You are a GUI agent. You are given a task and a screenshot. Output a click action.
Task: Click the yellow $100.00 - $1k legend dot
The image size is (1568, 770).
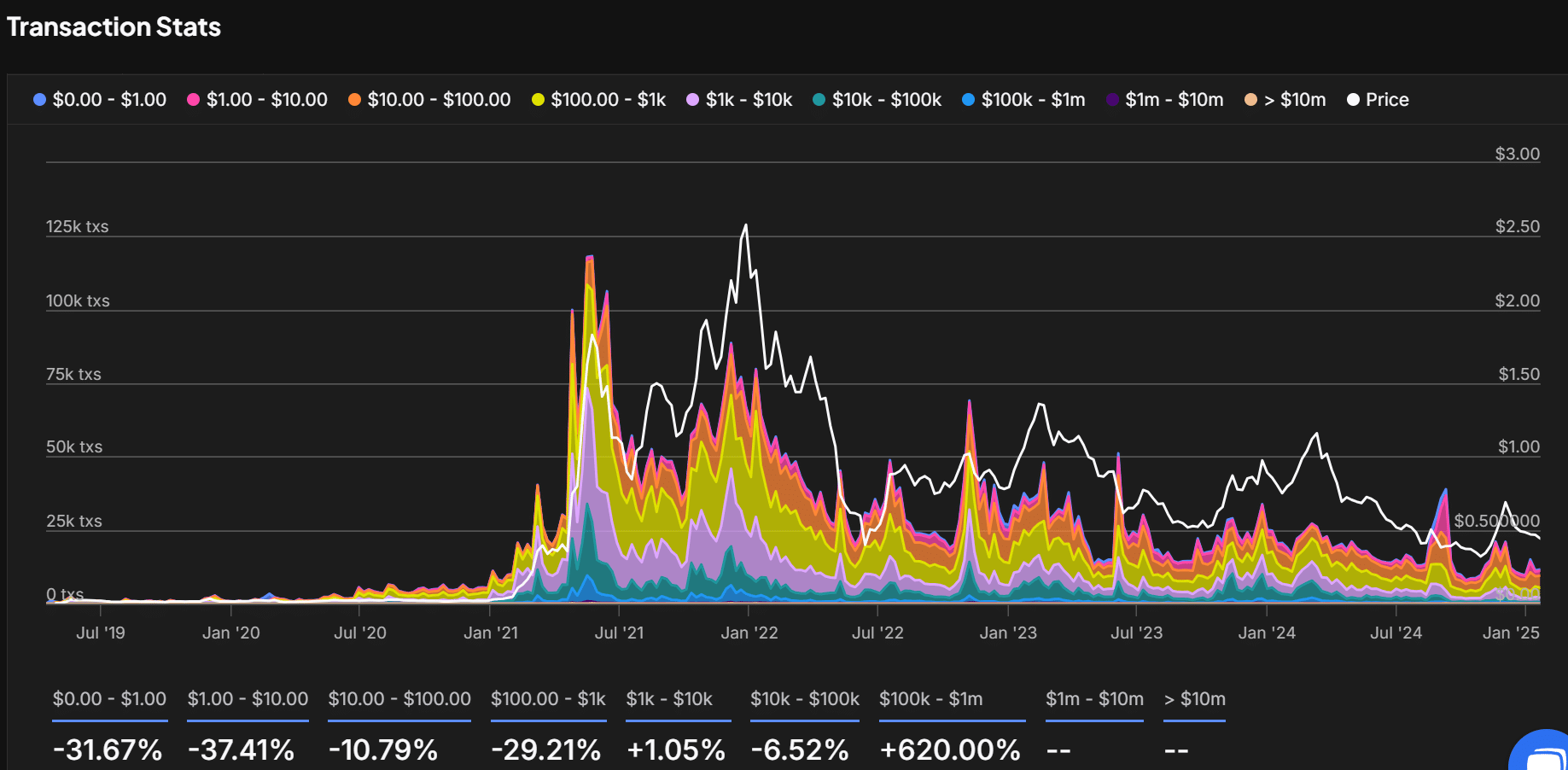pos(538,100)
